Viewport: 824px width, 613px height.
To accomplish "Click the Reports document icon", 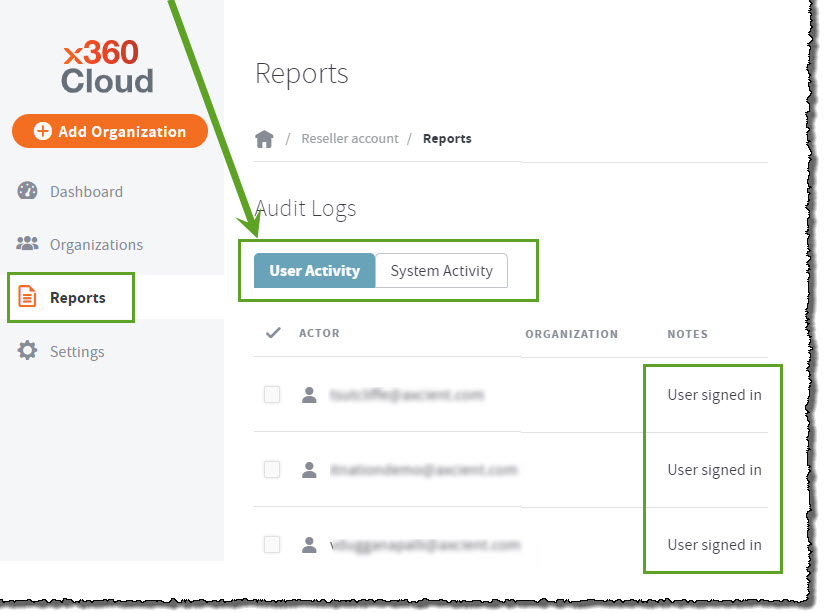I will pos(27,297).
